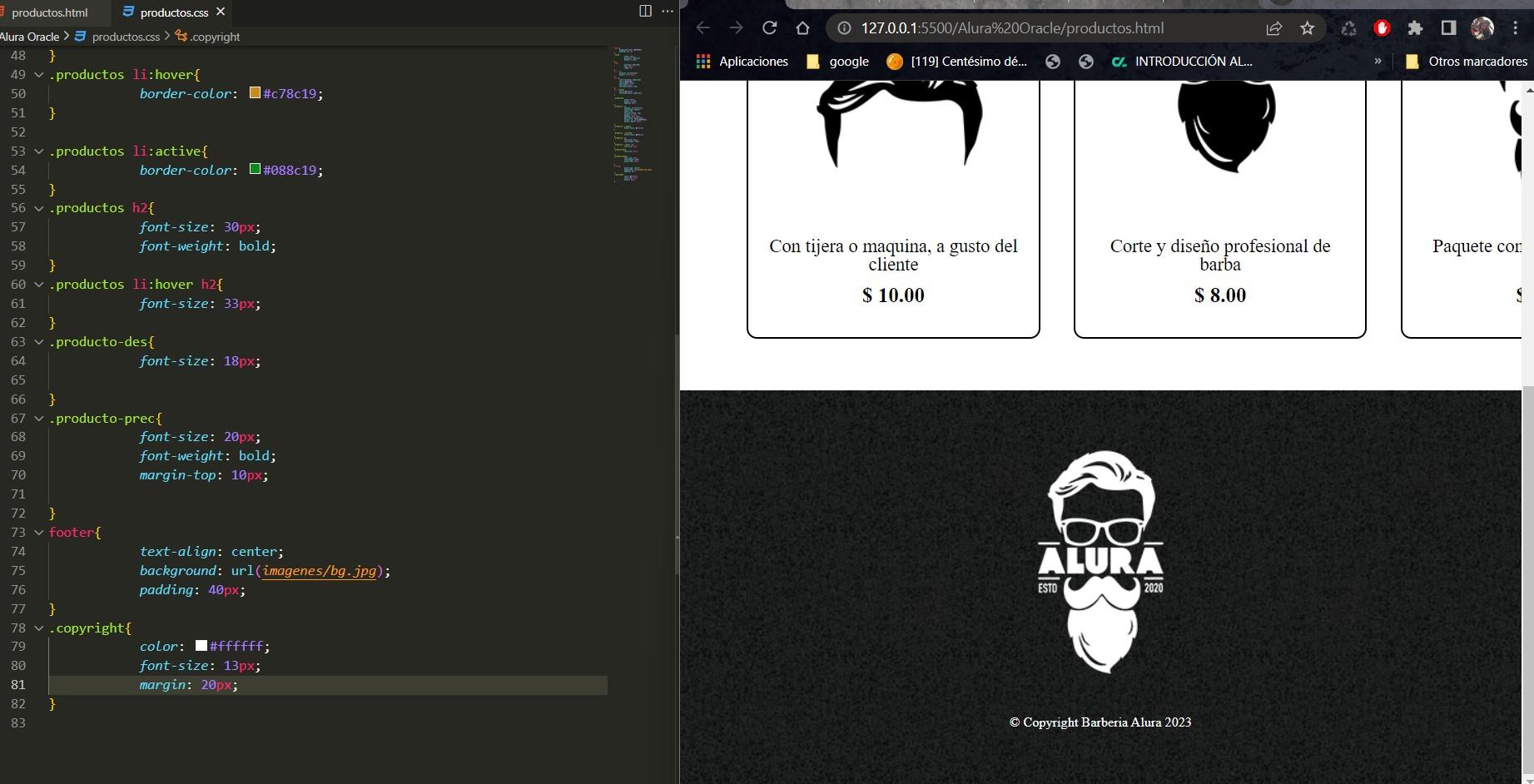Open the Centésimo dé... bookmark
Screen dimensions: 1534x784
[957, 62]
